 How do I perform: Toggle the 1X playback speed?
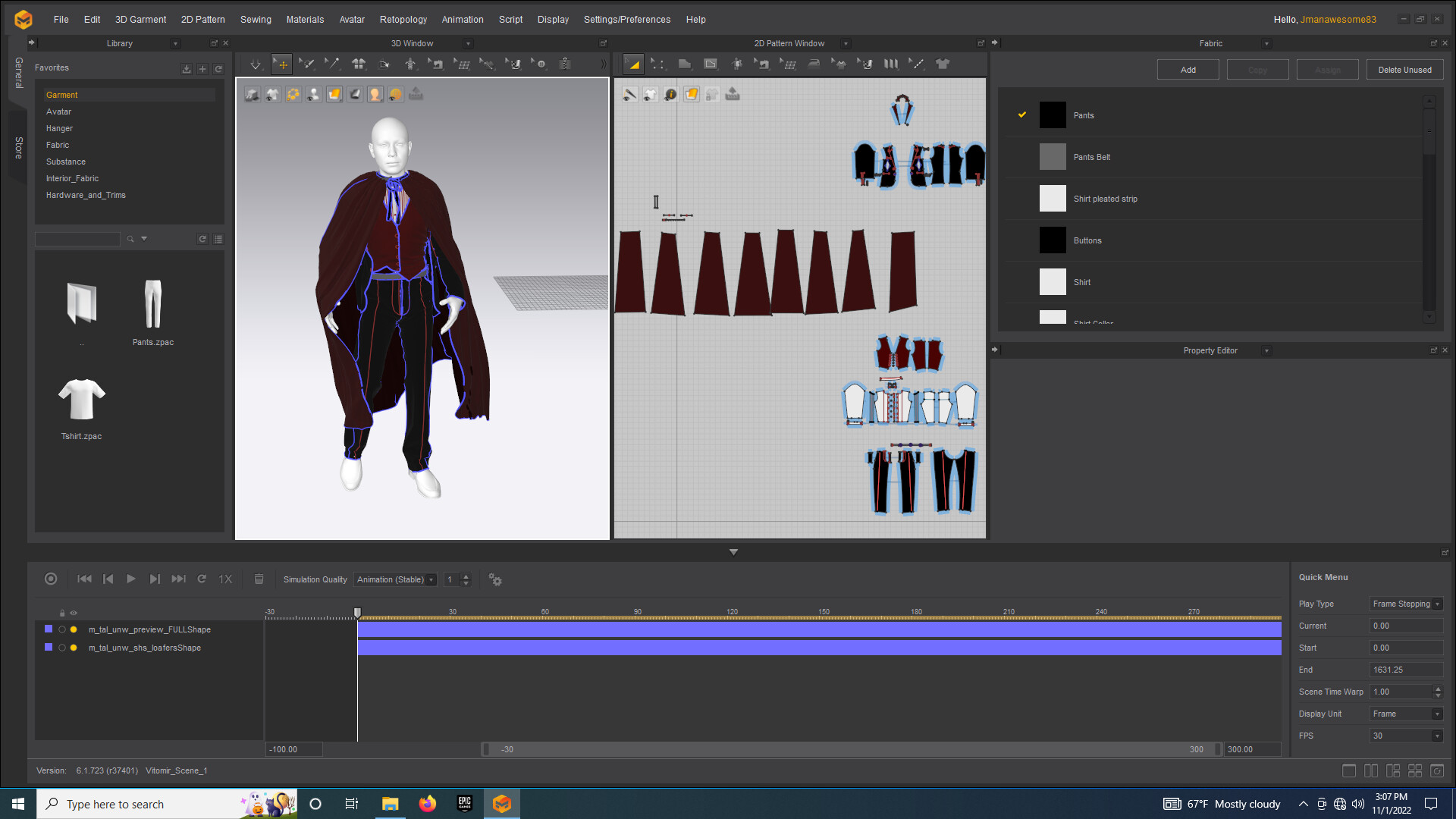[225, 579]
